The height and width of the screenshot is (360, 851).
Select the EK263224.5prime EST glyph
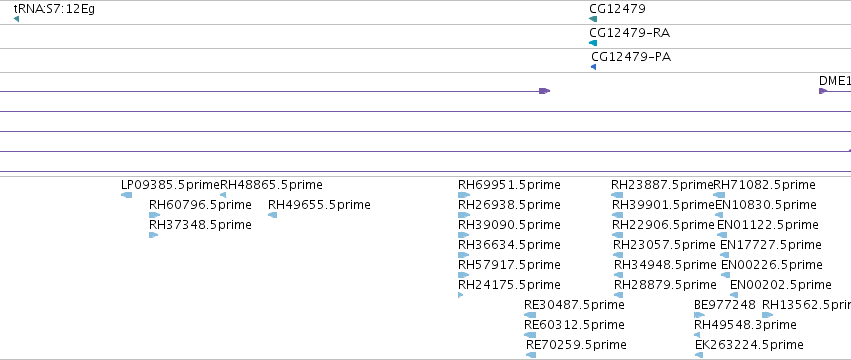[699, 355]
